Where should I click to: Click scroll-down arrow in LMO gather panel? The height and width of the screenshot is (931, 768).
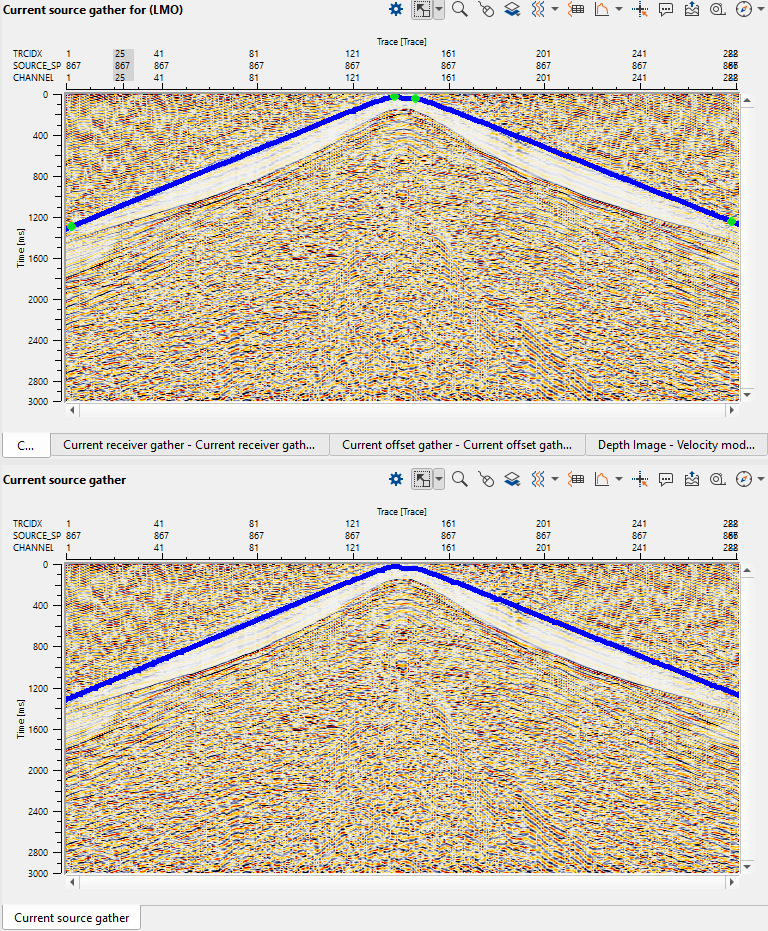tap(747, 395)
